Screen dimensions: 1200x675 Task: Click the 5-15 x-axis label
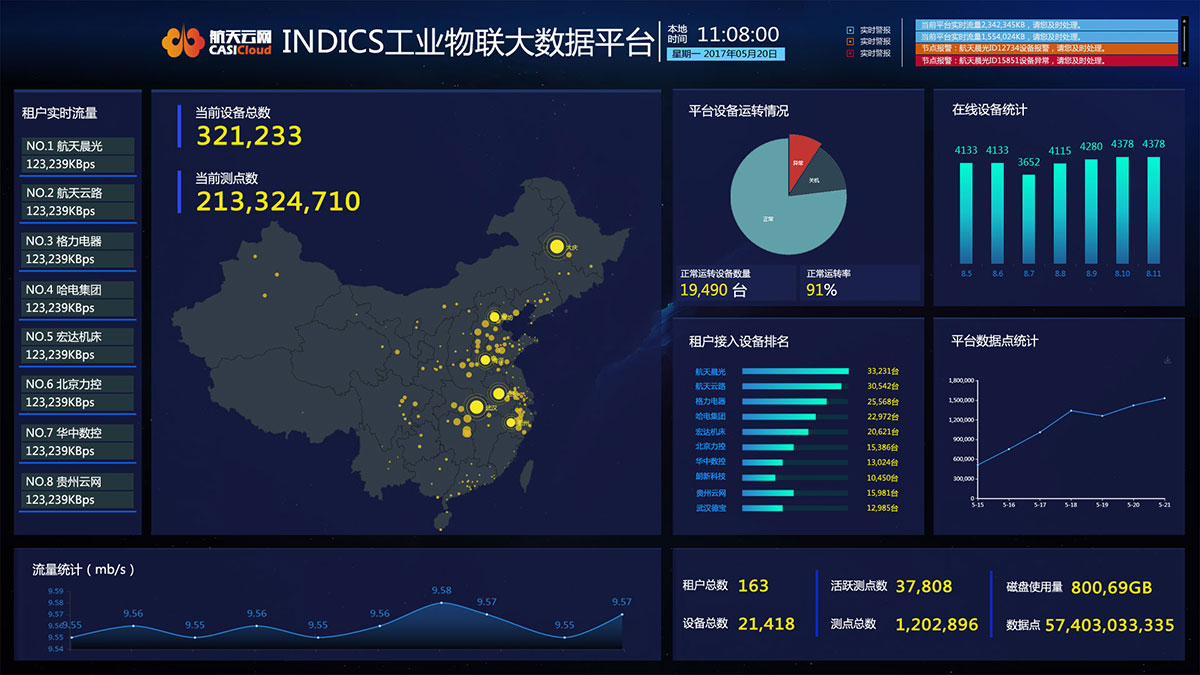[x=978, y=505]
